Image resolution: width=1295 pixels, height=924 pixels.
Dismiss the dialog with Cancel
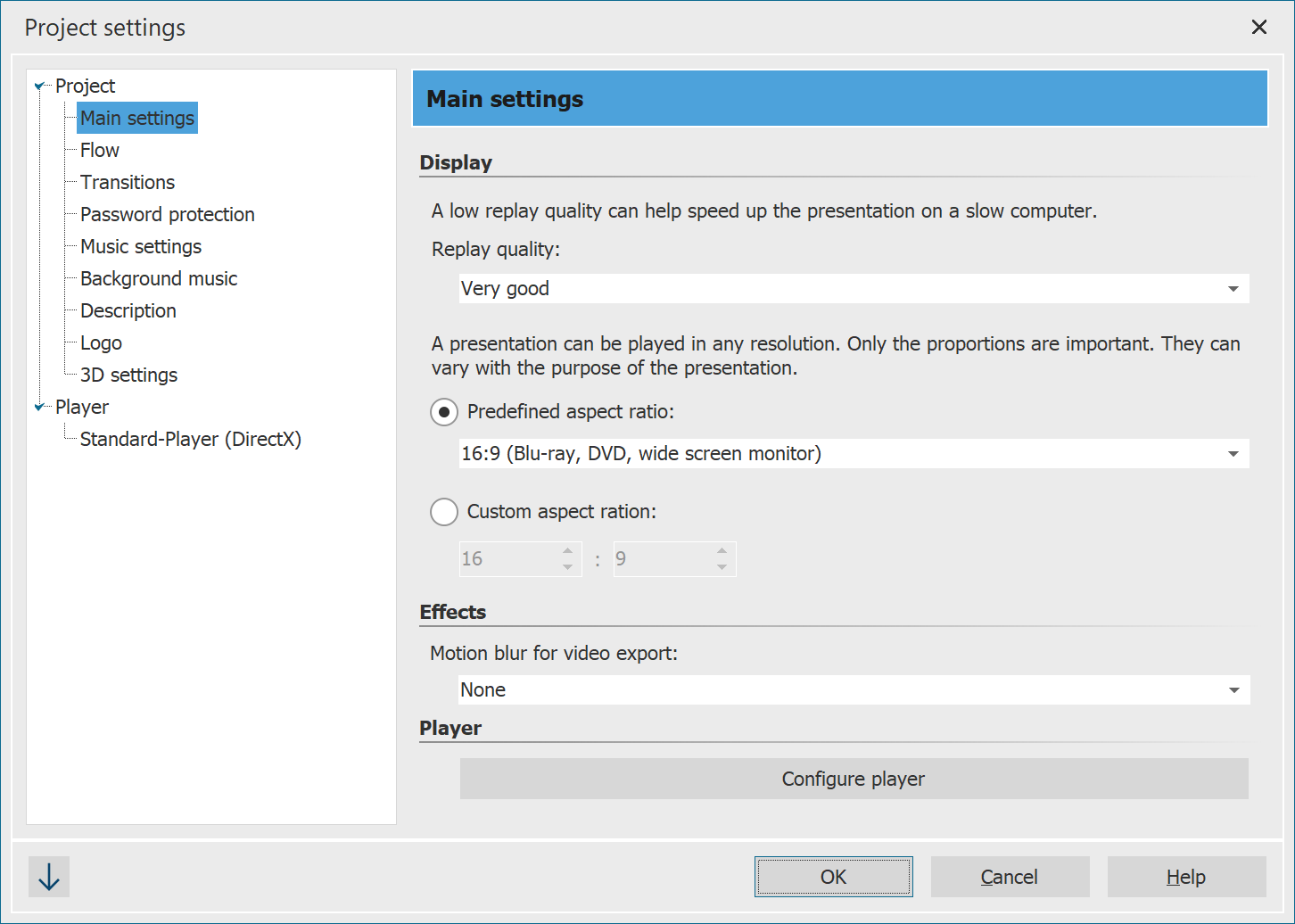point(1010,877)
